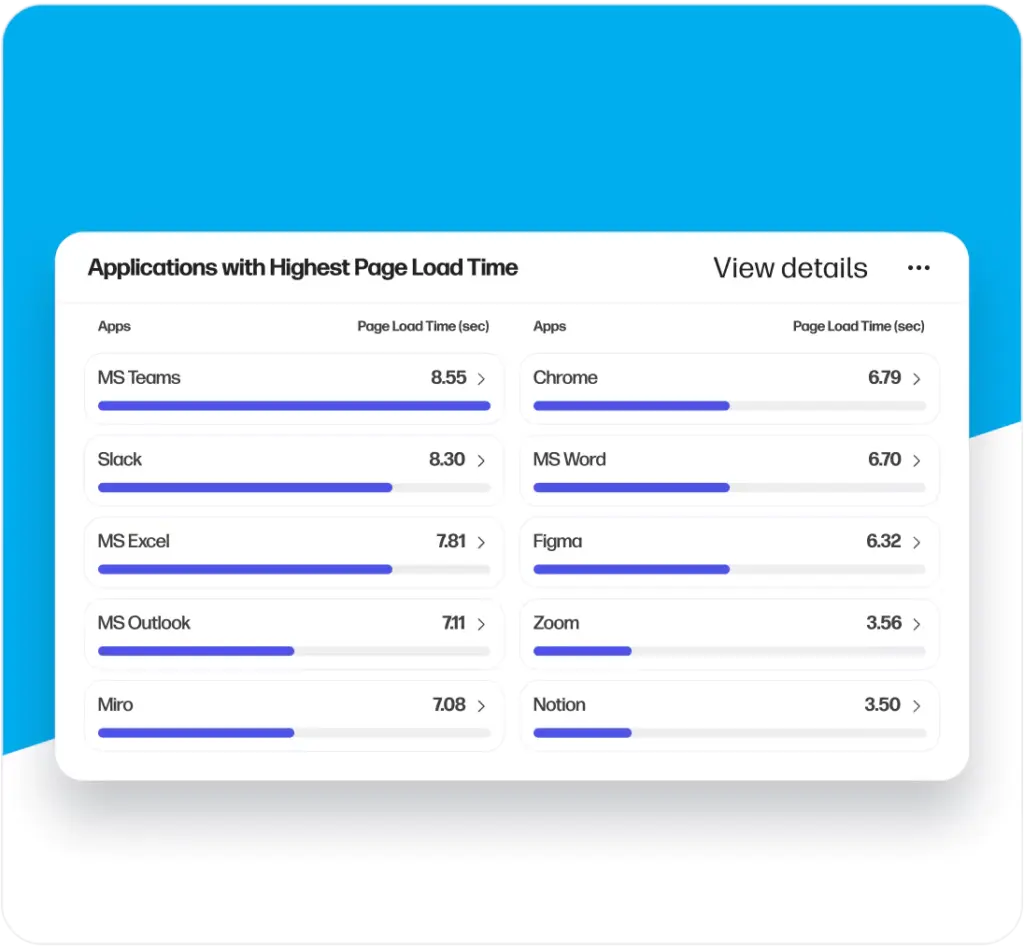Image resolution: width=1024 pixels, height=949 pixels.
Task: Select the MS Teams app name
Action: click(139, 378)
